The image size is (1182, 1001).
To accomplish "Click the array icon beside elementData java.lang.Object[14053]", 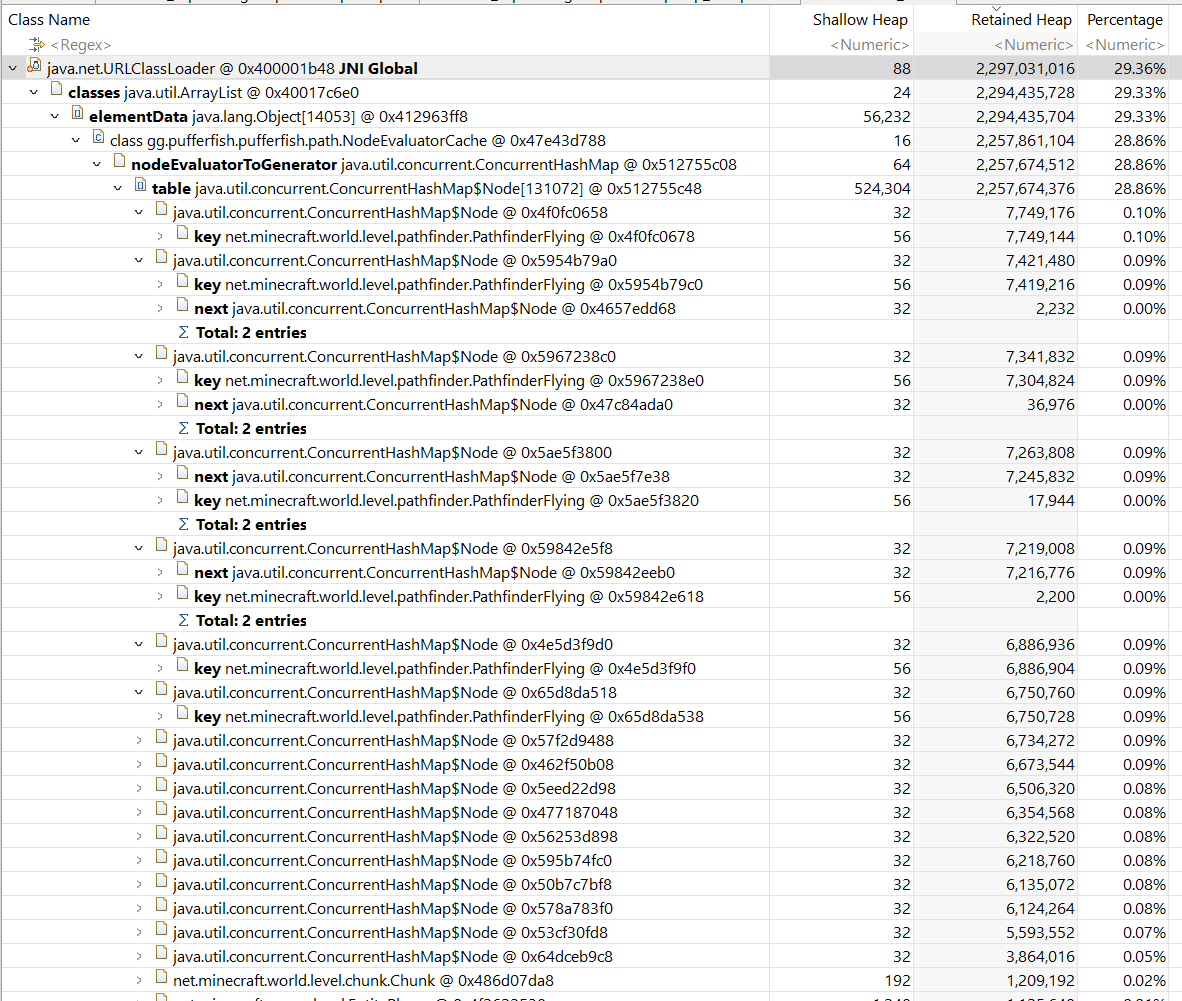I will point(78,116).
